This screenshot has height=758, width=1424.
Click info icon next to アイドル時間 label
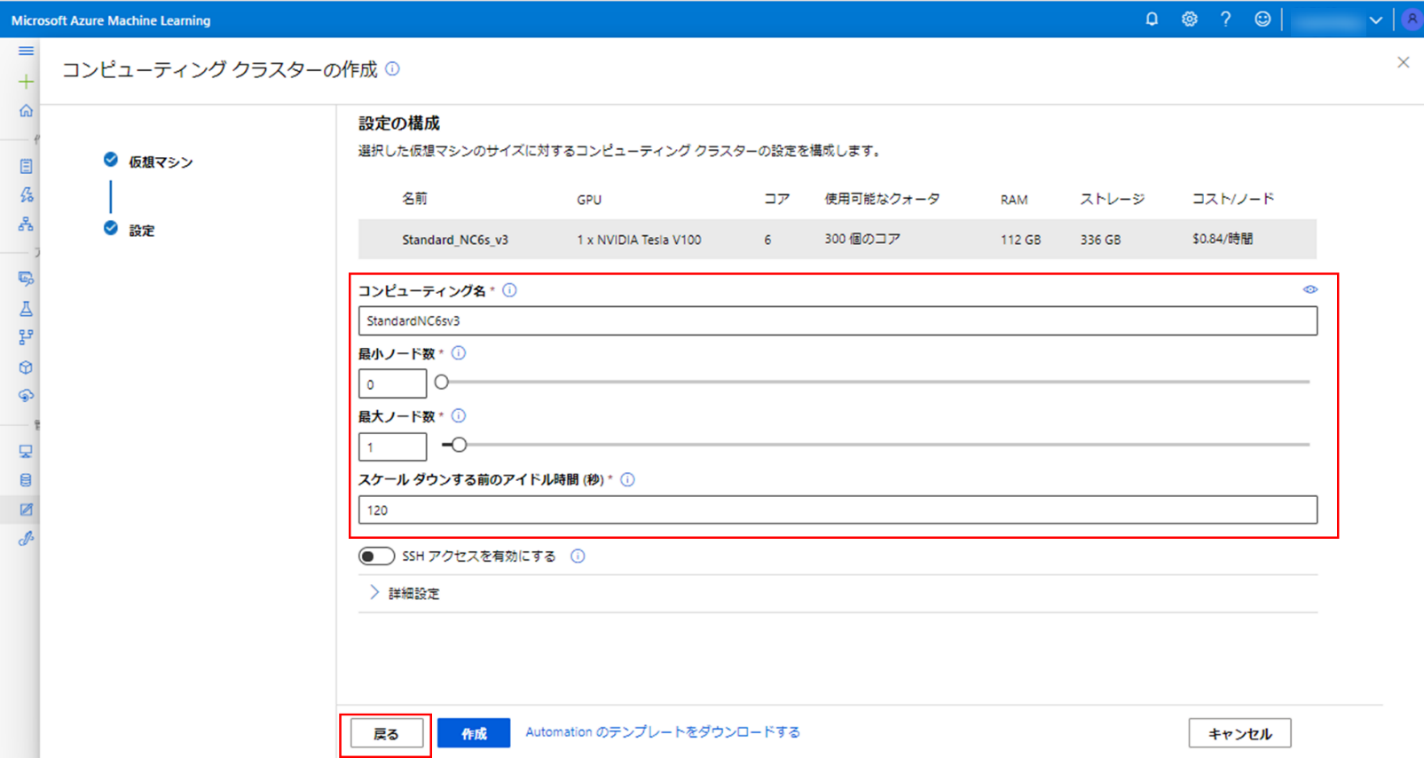[x=628, y=480]
